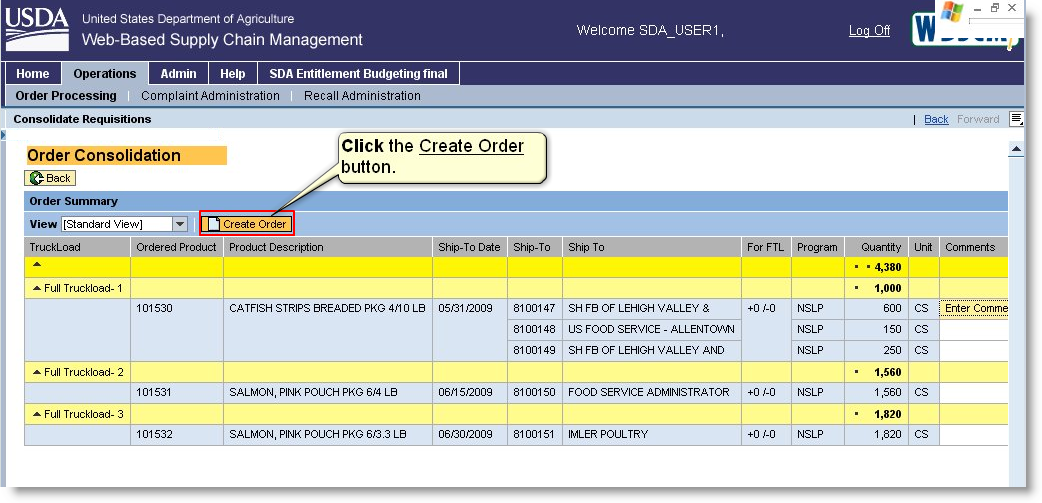Screen dimensions: 1042x503
Task: Click the left navigation panel expand arrow
Action: pyautogui.click(x=3, y=134)
